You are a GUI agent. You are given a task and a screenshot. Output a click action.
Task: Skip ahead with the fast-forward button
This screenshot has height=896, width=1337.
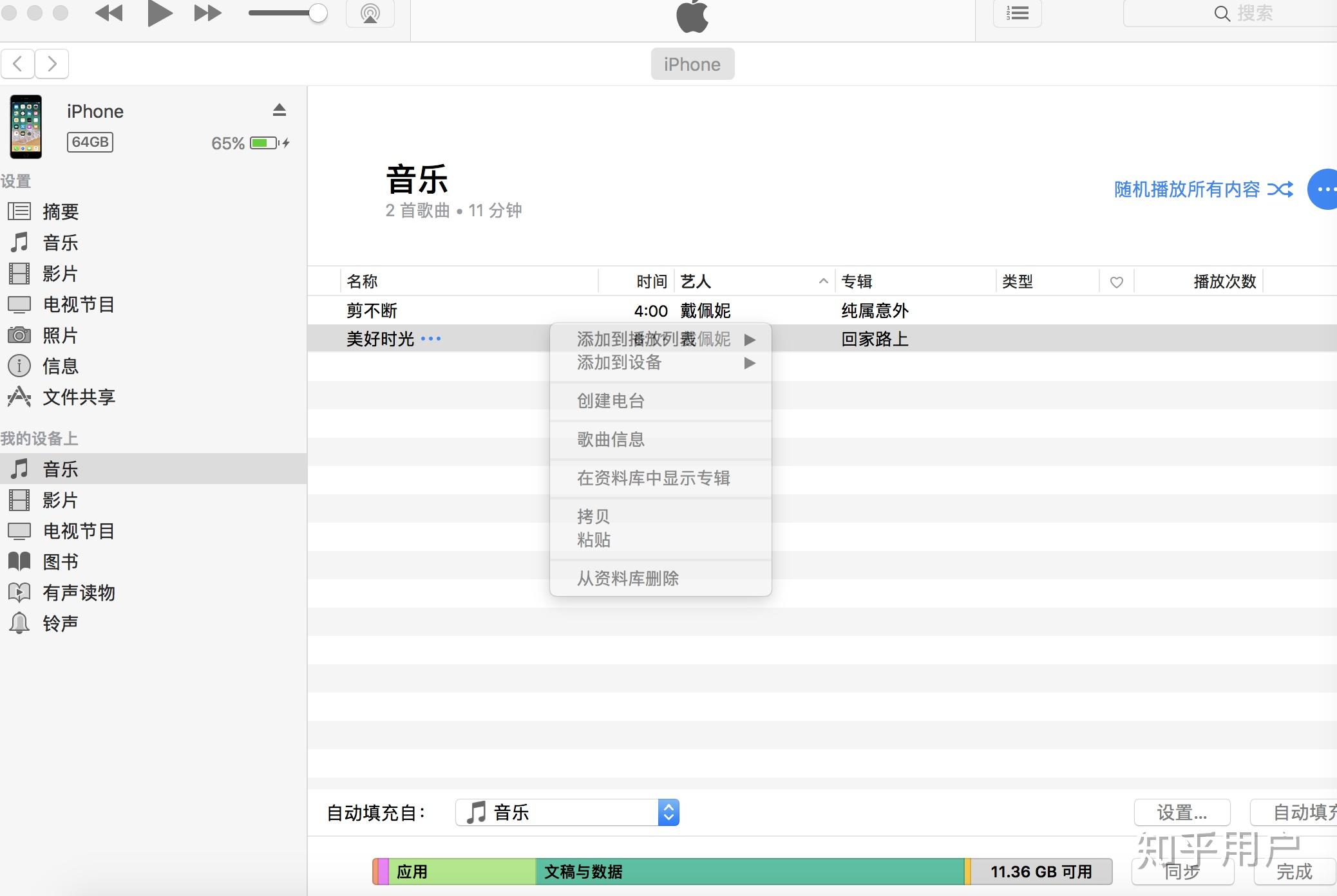(x=207, y=14)
